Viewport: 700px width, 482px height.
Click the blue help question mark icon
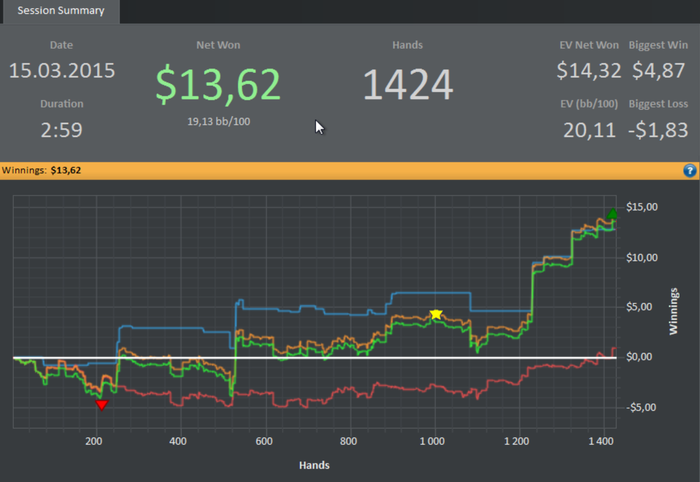point(690,170)
